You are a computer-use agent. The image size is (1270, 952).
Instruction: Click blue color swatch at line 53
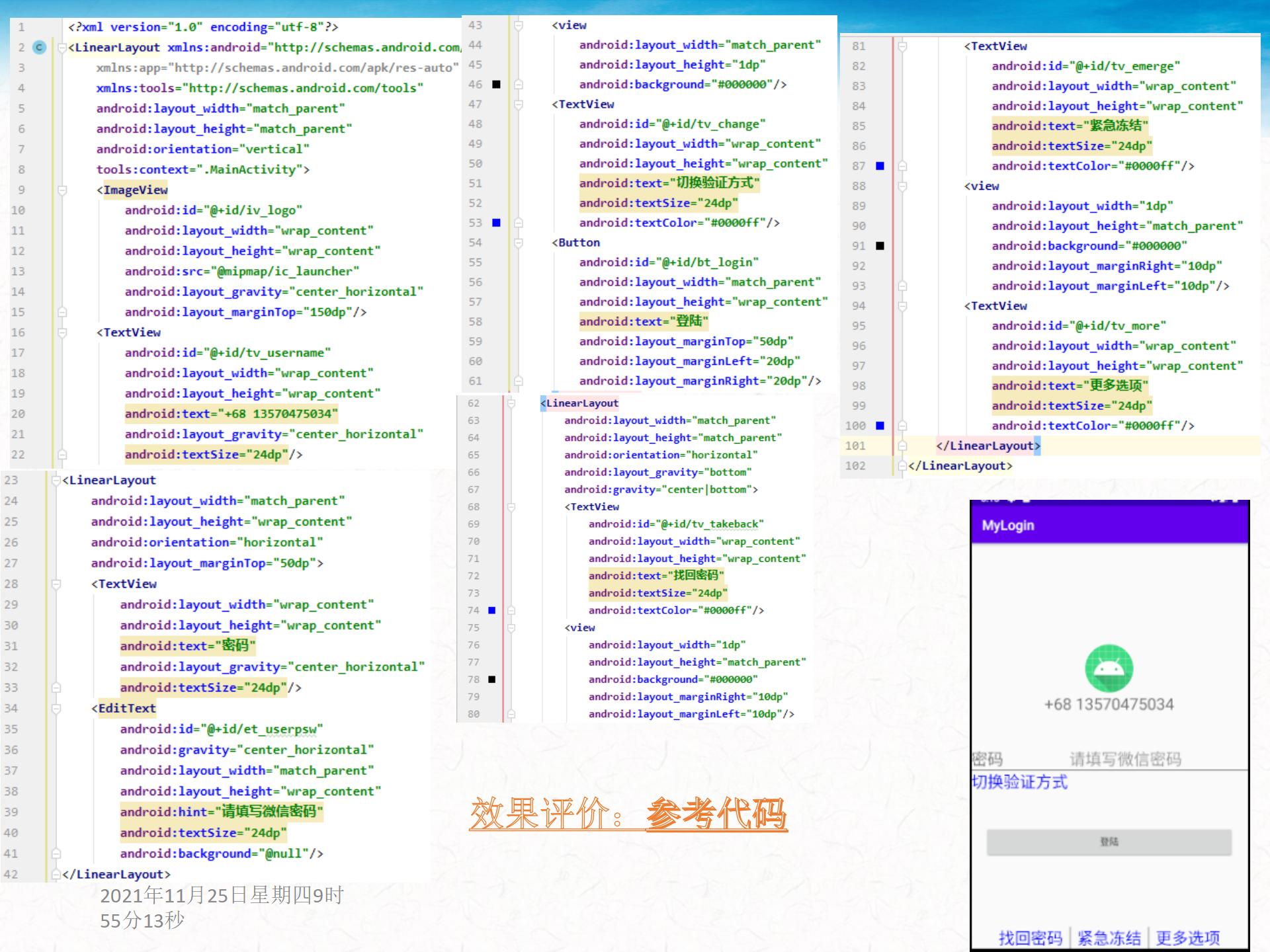496,223
